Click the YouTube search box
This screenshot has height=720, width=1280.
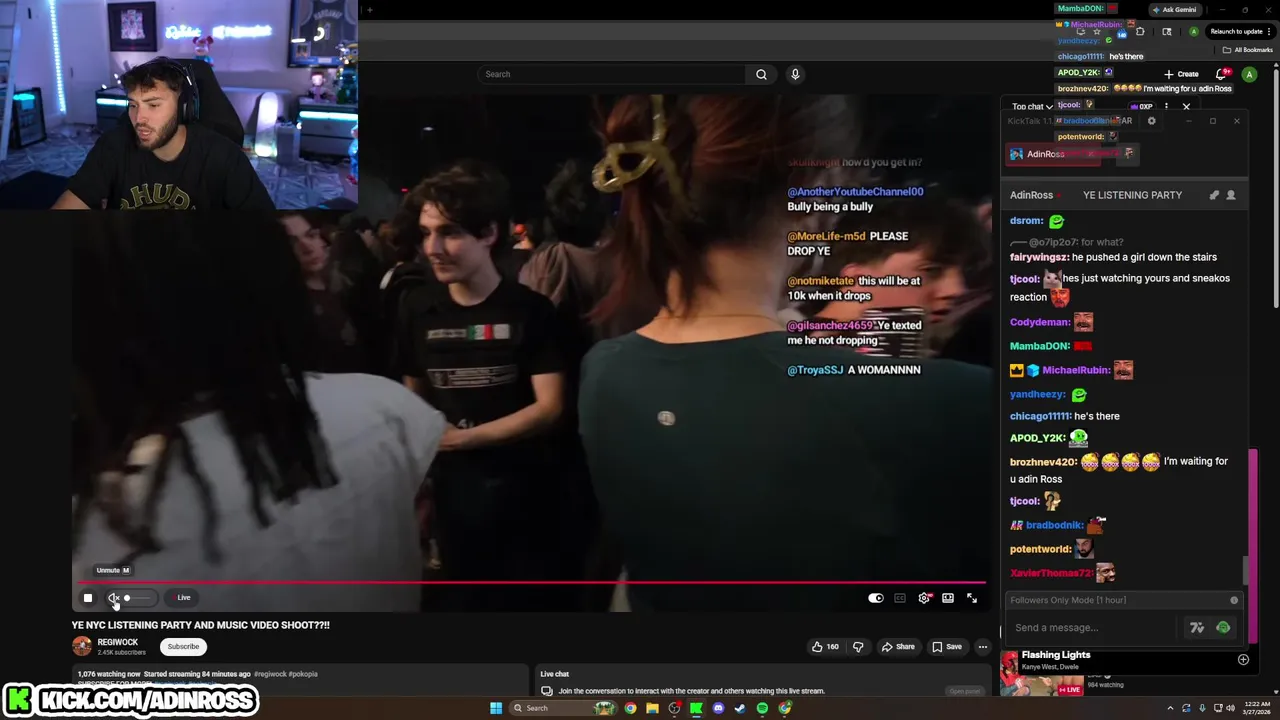[x=612, y=74]
